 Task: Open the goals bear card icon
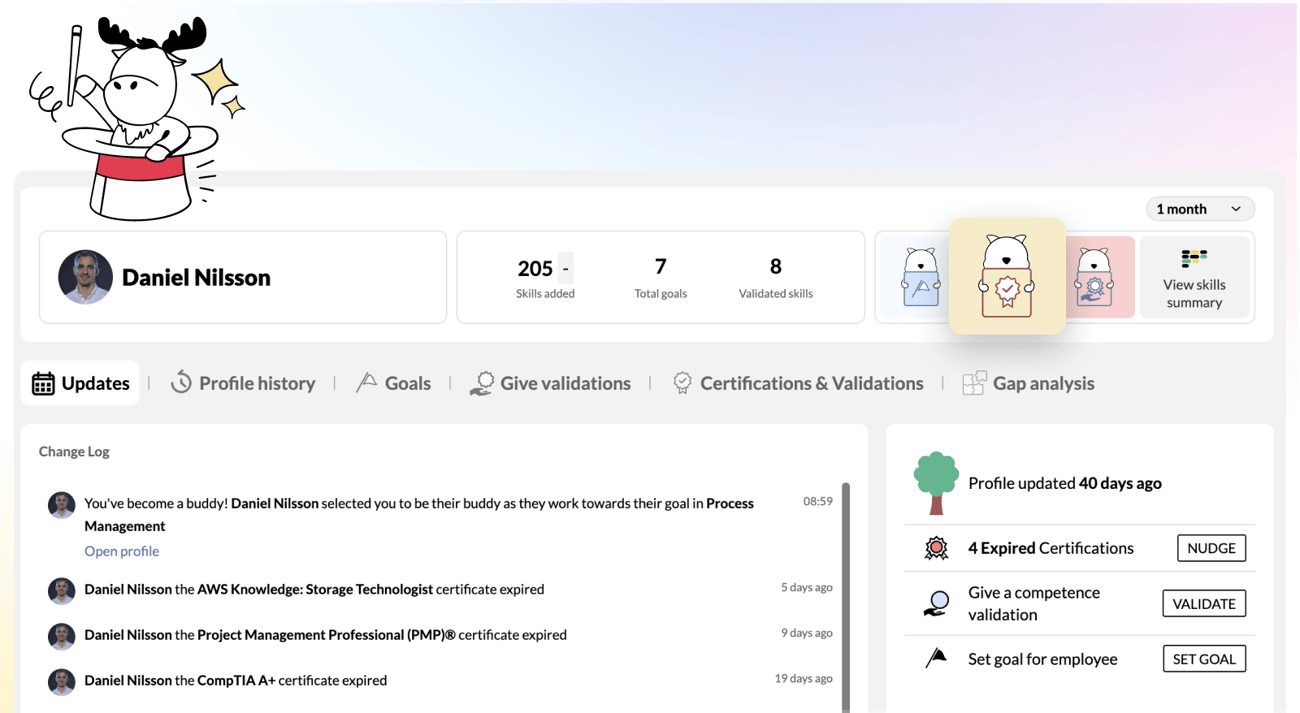tap(920, 277)
